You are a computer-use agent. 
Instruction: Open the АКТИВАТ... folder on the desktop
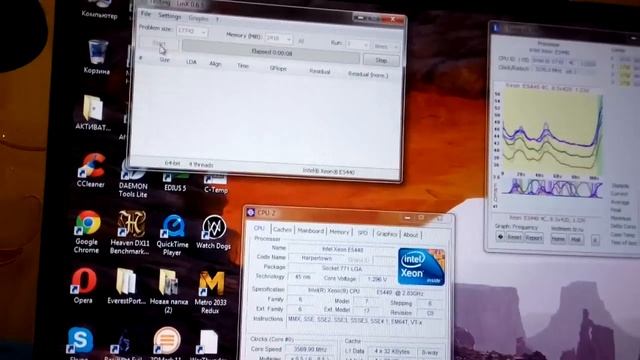click(93, 113)
